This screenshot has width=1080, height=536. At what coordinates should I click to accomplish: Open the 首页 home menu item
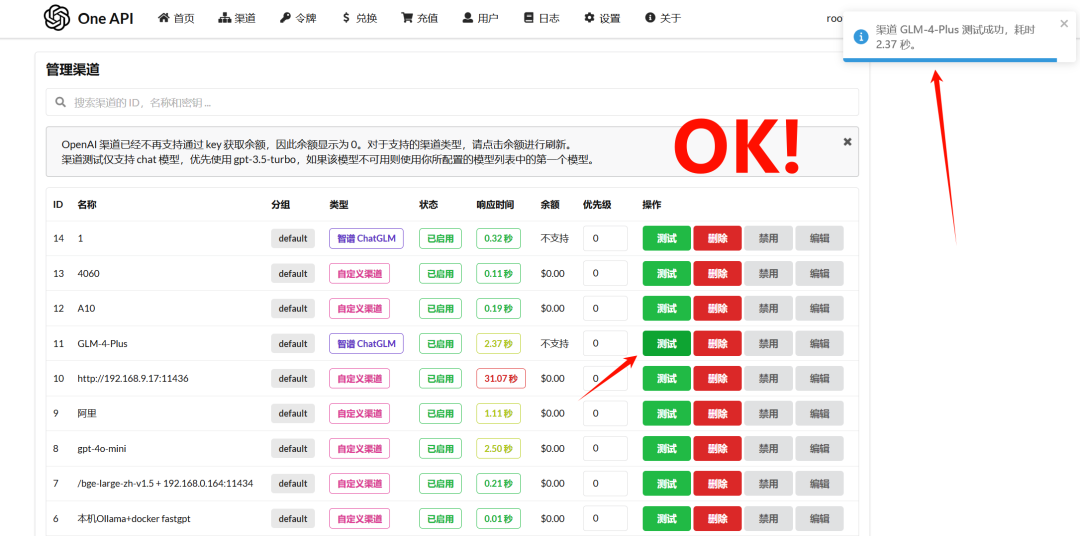point(176,18)
